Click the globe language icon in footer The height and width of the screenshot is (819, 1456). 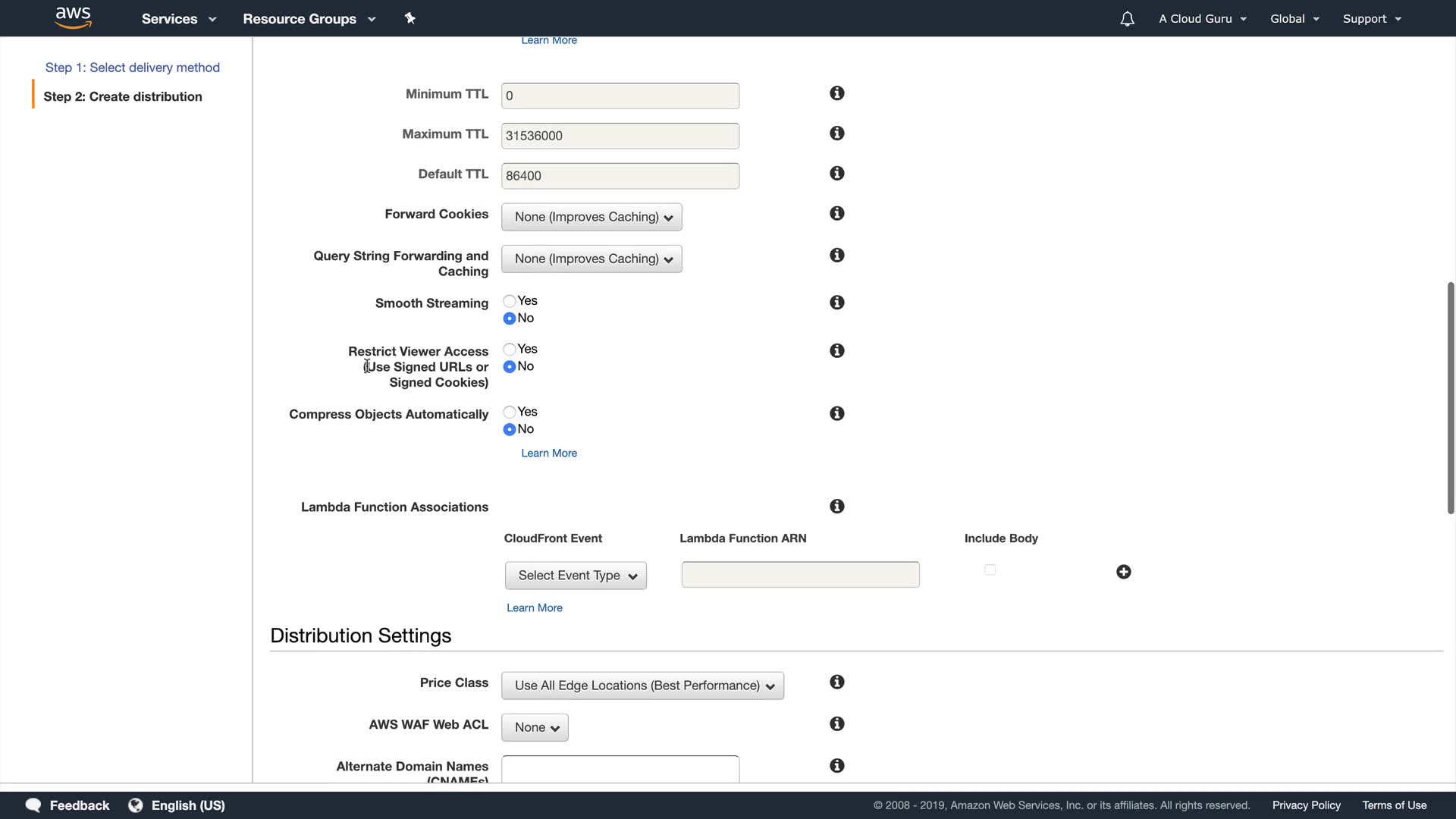[136, 805]
